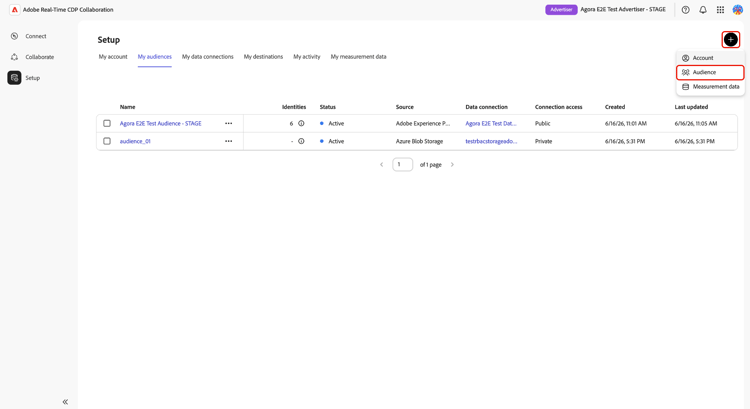Click the Connection access column header
Image resolution: width=750 pixels, height=409 pixels.
558,107
